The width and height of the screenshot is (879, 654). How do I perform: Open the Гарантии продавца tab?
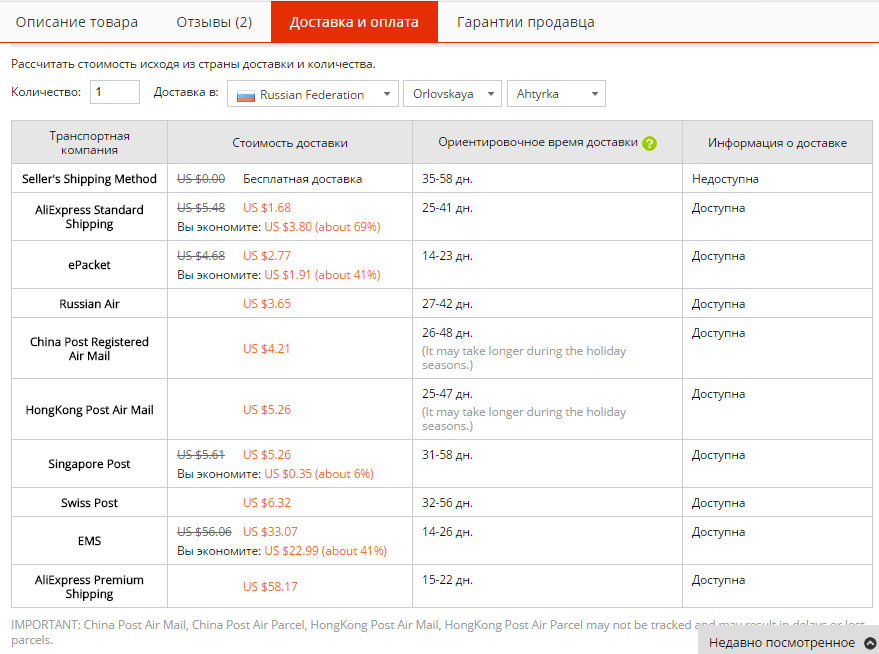tap(525, 22)
